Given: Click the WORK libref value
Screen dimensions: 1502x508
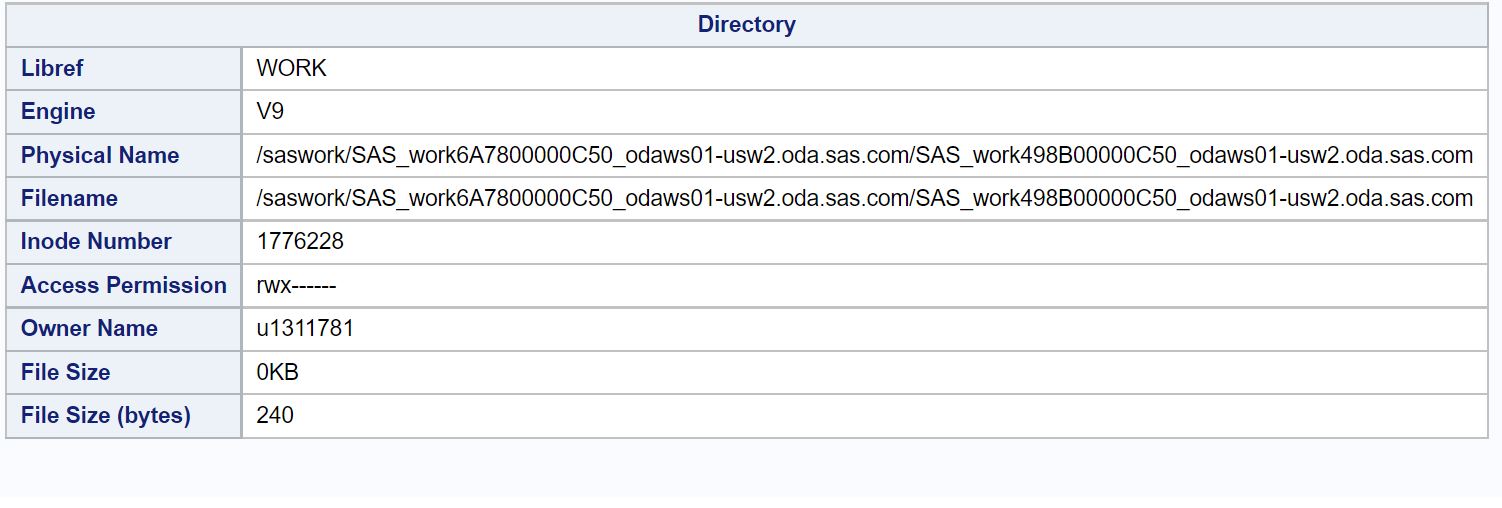Looking at the screenshot, I should [x=291, y=68].
